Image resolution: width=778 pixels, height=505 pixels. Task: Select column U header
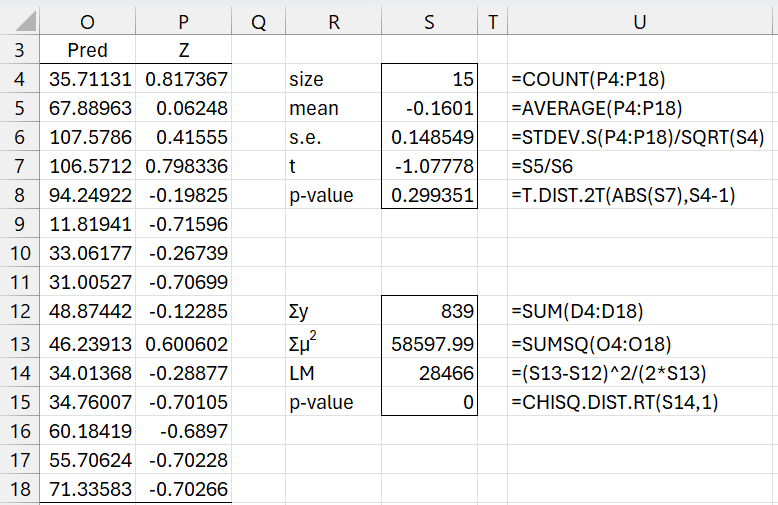642,20
